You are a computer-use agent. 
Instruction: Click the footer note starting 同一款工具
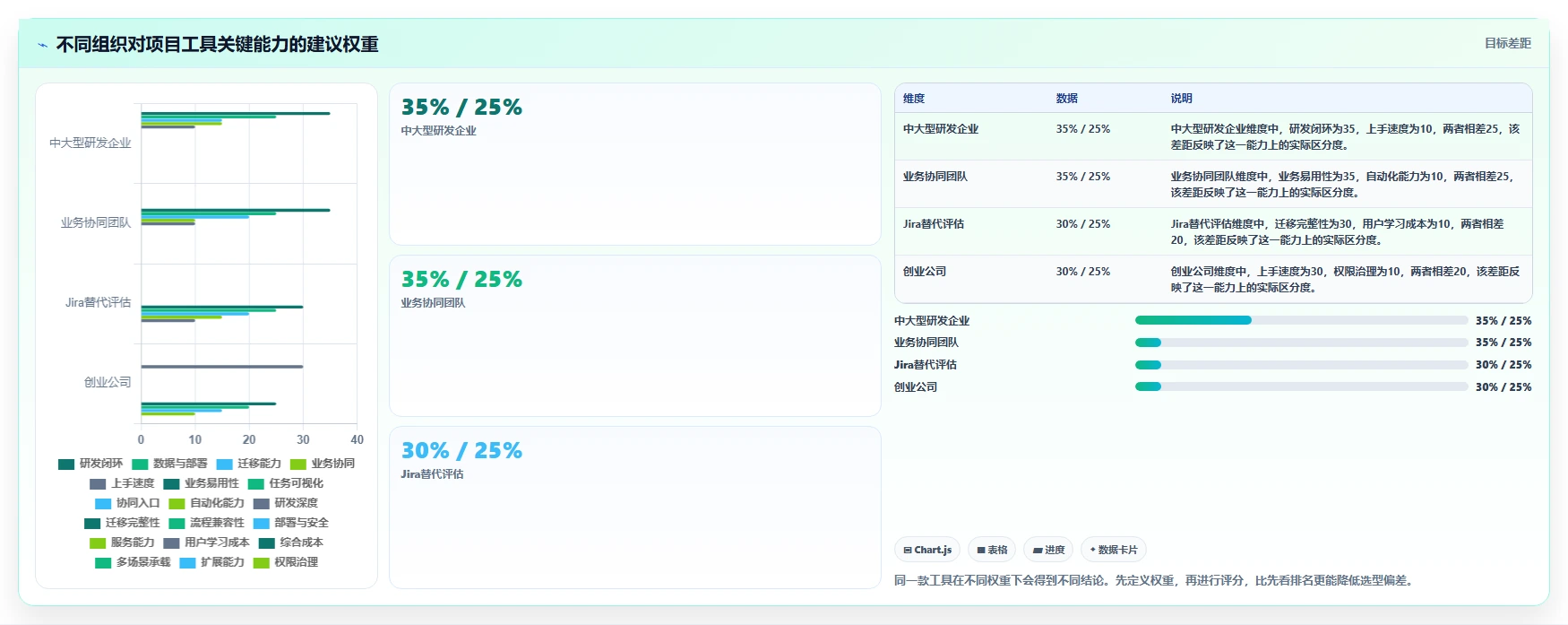(1156, 581)
